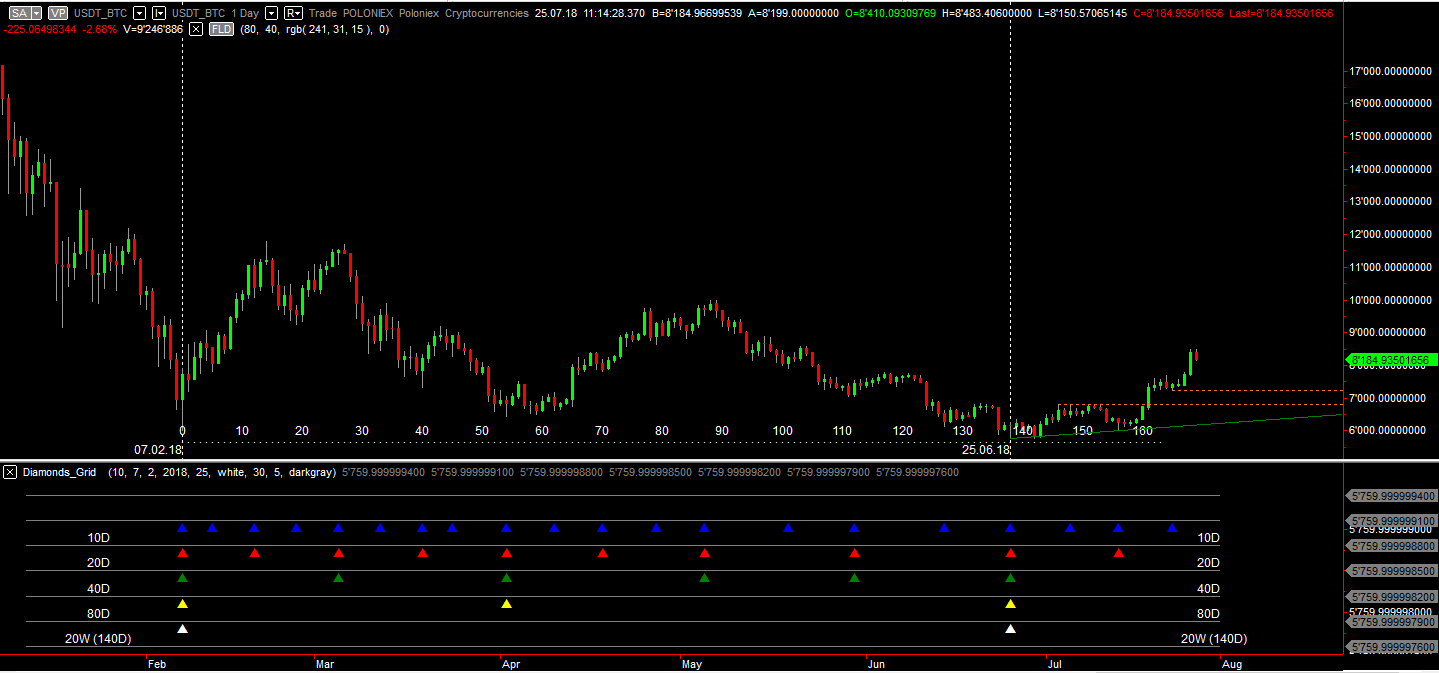This screenshot has height=673, width=1439.
Task: Click the yellow 80D triangle near April
Action: pos(507,604)
